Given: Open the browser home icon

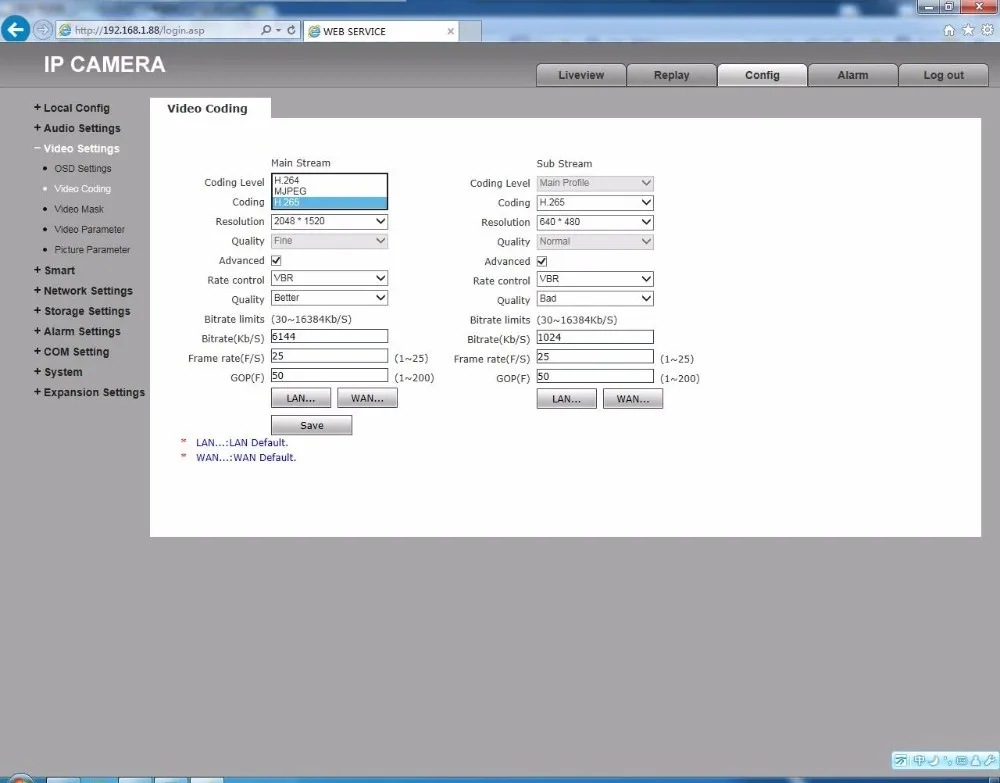Looking at the screenshot, I should point(949,30).
